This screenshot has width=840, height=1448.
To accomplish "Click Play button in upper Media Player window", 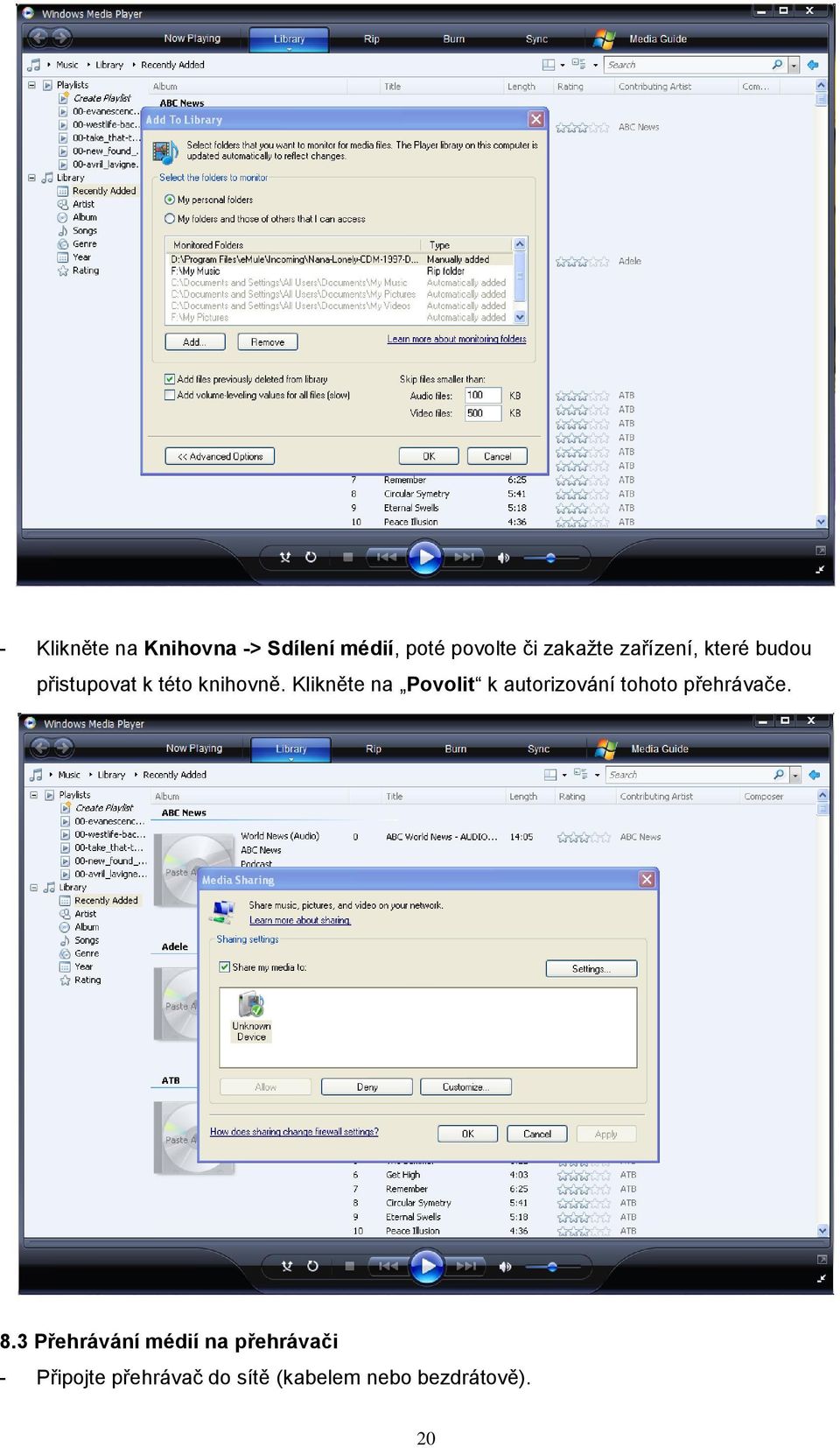I will (x=425, y=557).
